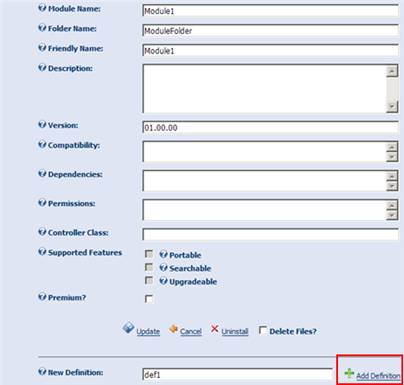Click the help icon beside New Definition

42,372
